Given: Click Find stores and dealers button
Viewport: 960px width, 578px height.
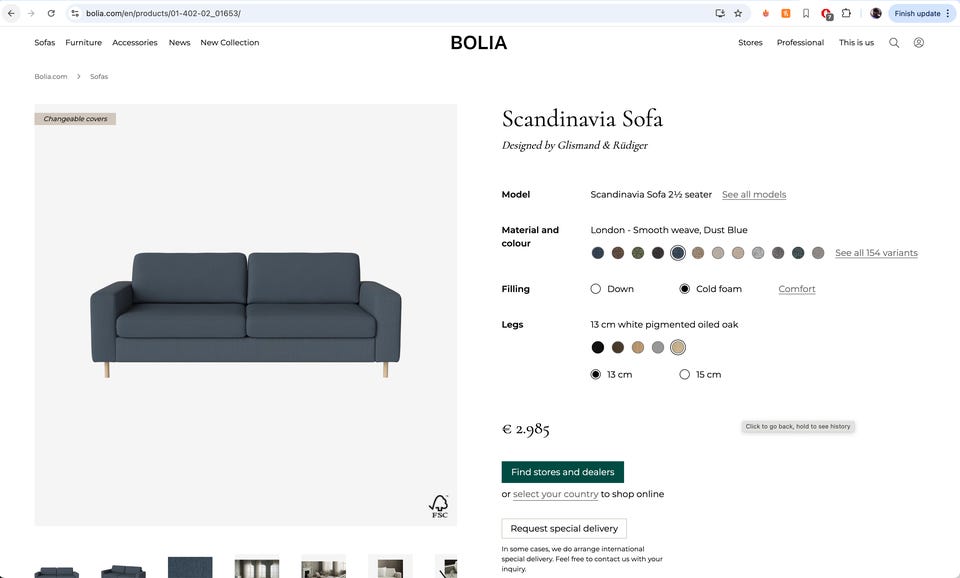Looking at the screenshot, I should [562, 472].
